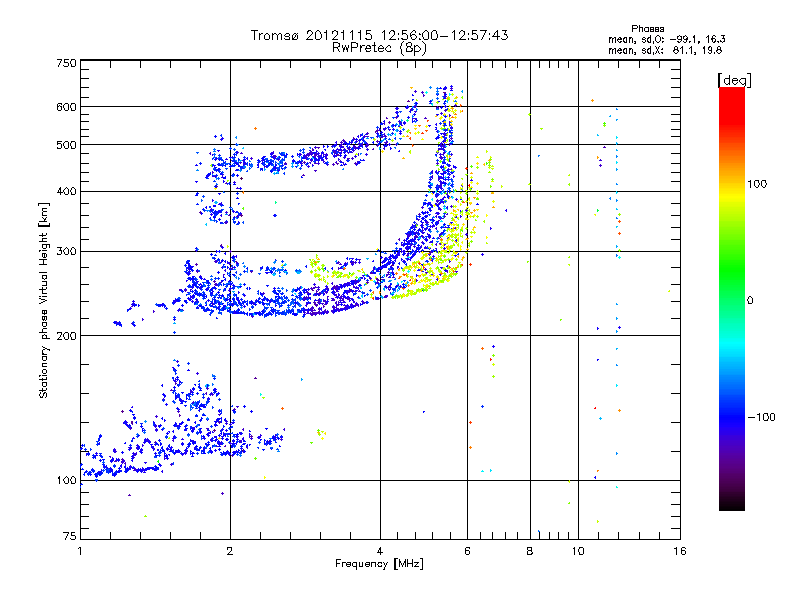This screenshot has height=600, width=800.
Task: Select the 'mean, sd,O: -99.1, 16.3' line
Action: coord(666,39)
